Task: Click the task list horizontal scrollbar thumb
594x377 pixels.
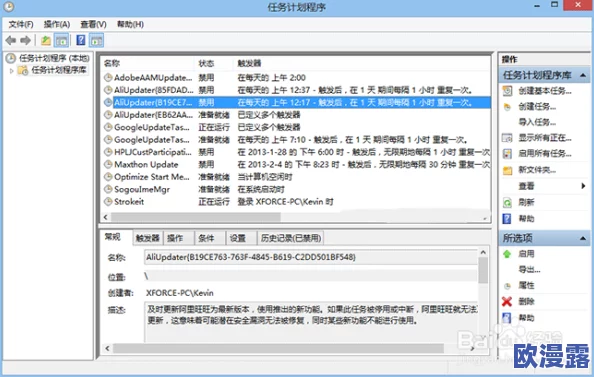Action: (195, 217)
